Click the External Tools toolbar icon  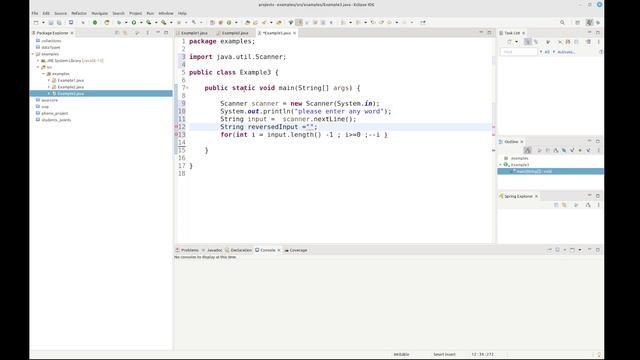[x=164, y=22]
